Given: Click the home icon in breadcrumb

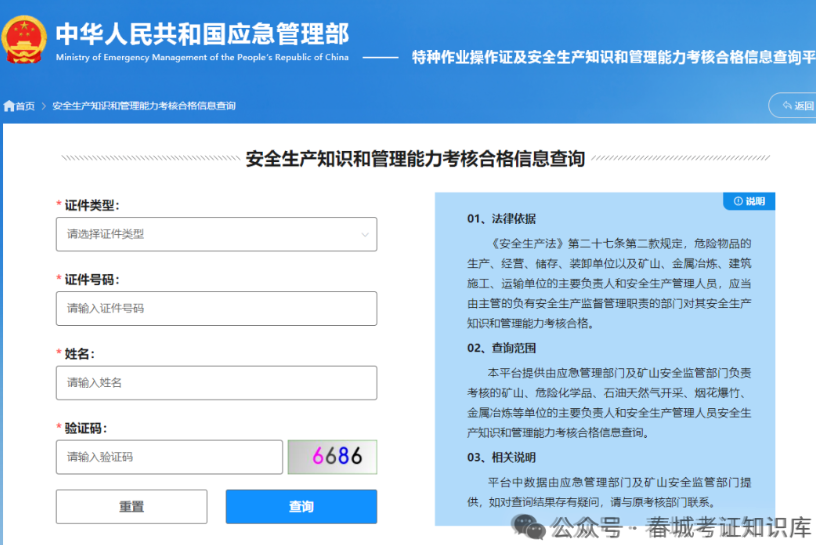Looking at the screenshot, I should [x=9, y=106].
